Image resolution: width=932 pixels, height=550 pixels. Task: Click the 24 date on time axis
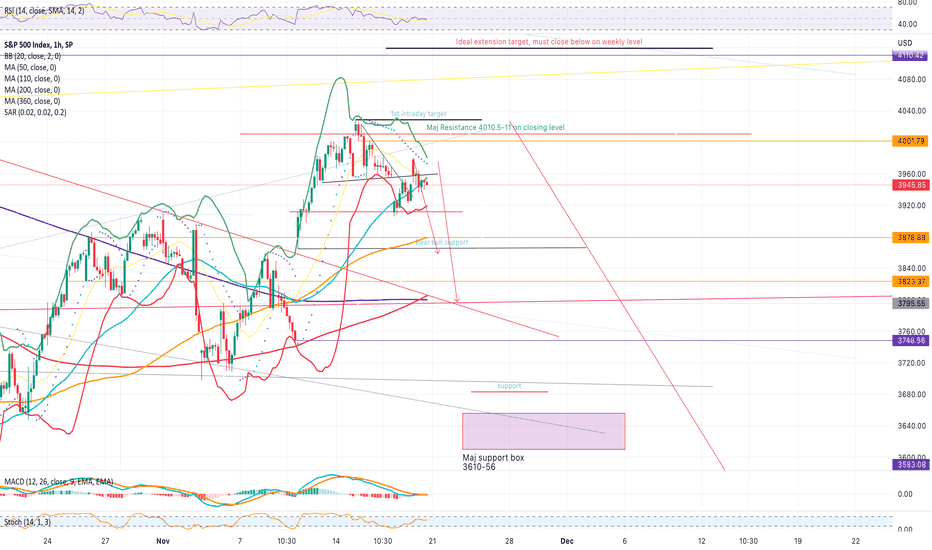(48, 541)
